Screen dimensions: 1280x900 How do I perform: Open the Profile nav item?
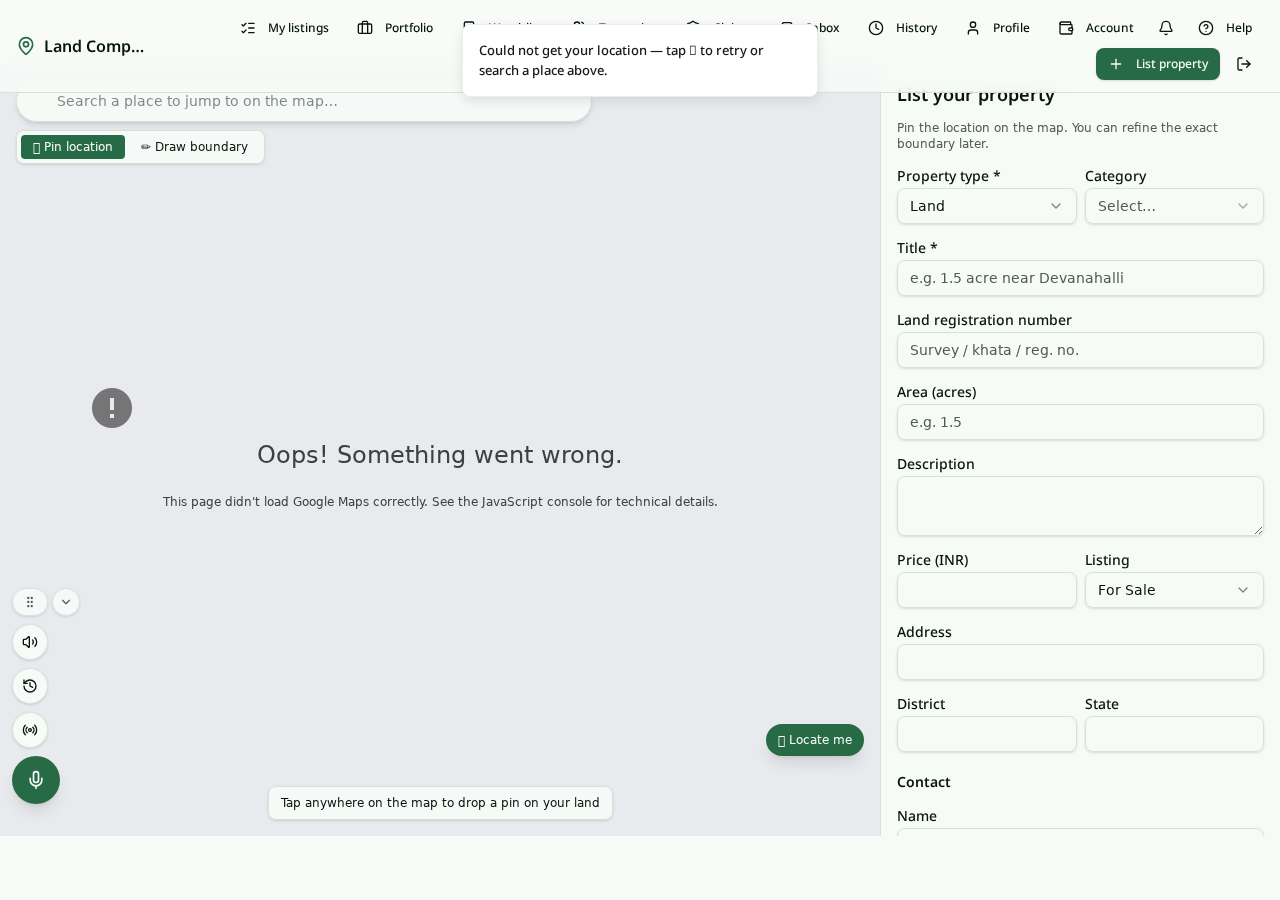pos(997,28)
